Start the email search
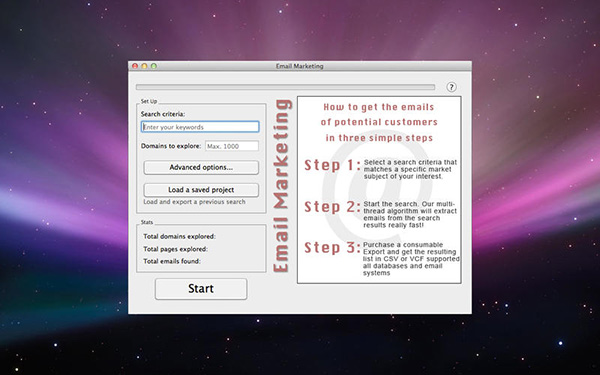The height and width of the screenshot is (375, 600). click(201, 289)
